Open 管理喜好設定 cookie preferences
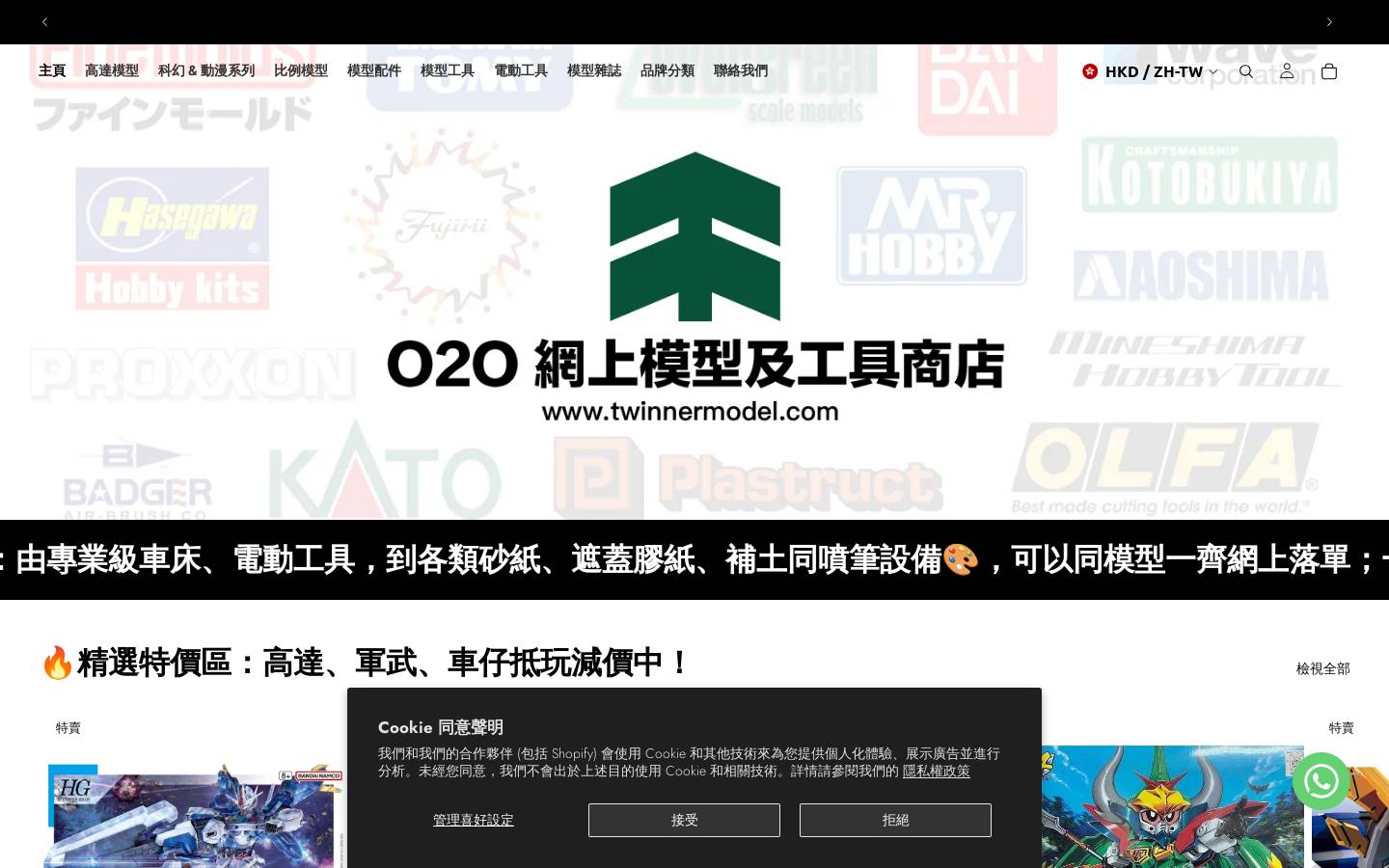This screenshot has width=1389, height=868. point(474,820)
